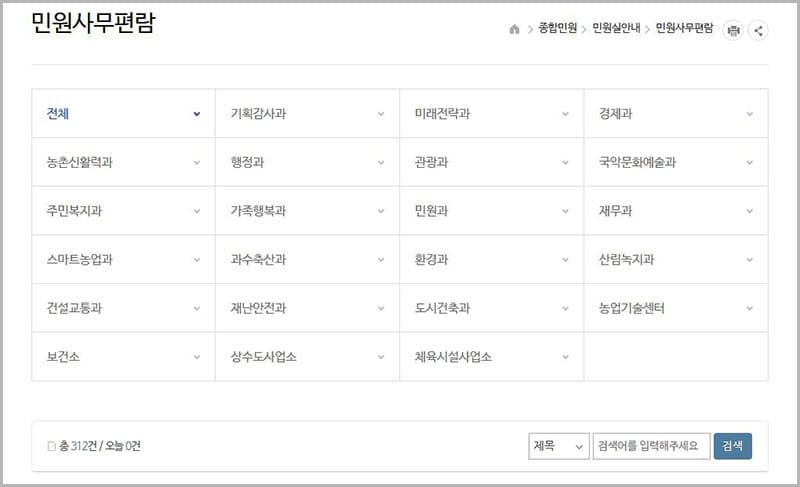
Task: Expand the 기획감사과 department list
Action: pos(307,114)
